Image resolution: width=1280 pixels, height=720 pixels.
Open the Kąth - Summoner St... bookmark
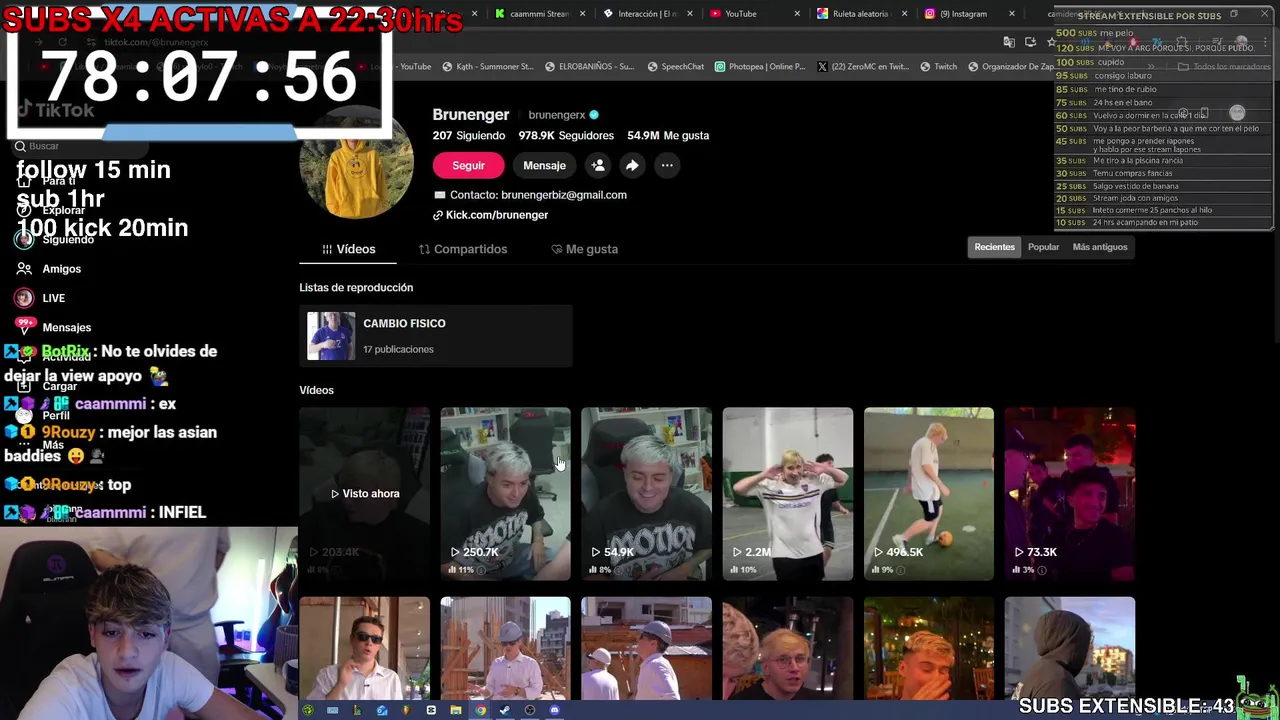[x=487, y=67]
